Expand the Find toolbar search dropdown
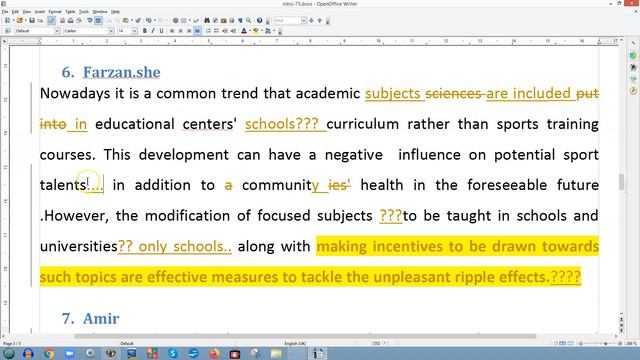This screenshot has height=360, width=640. point(304,20)
